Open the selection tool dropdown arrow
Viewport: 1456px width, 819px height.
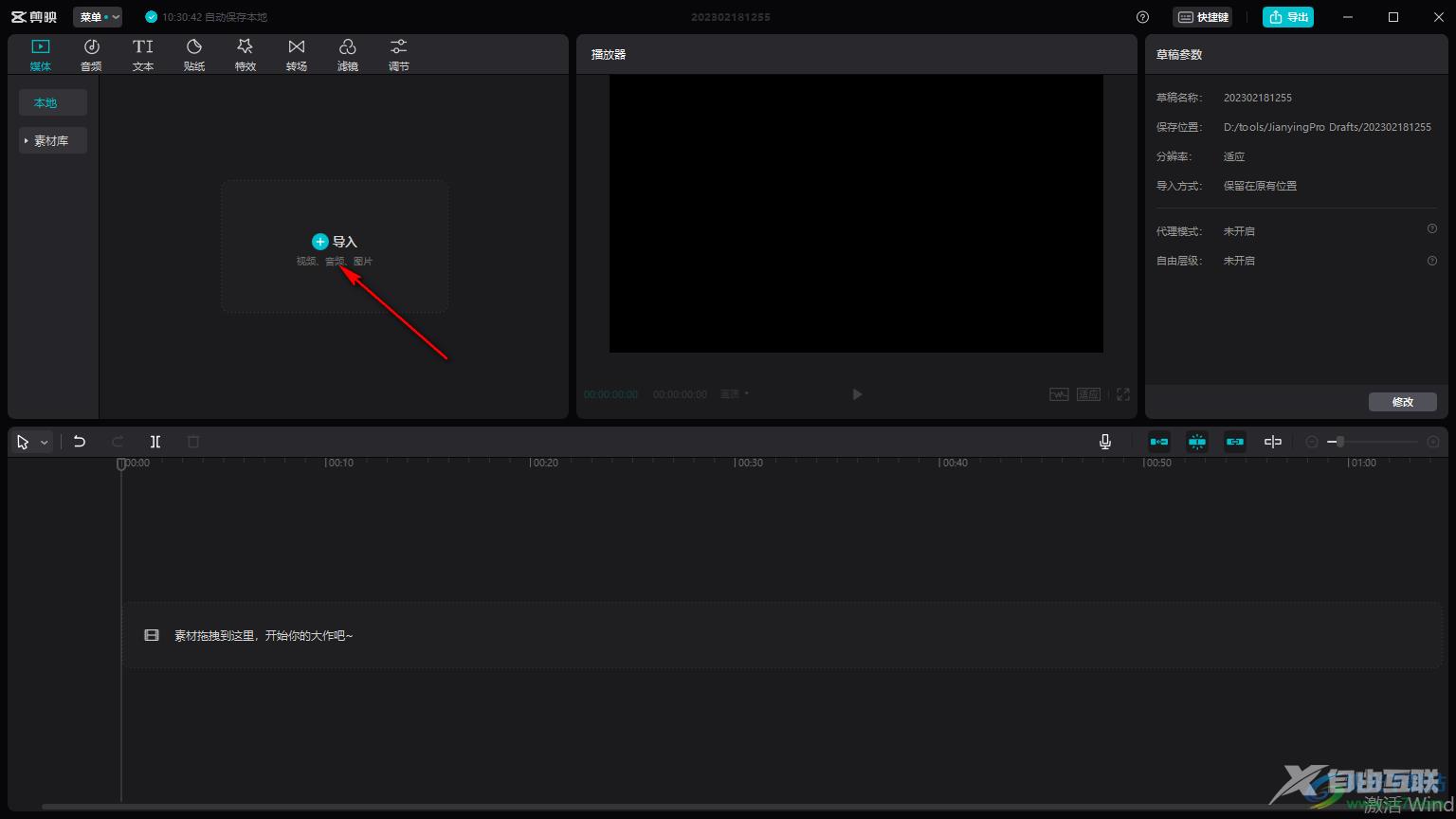[44, 443]
